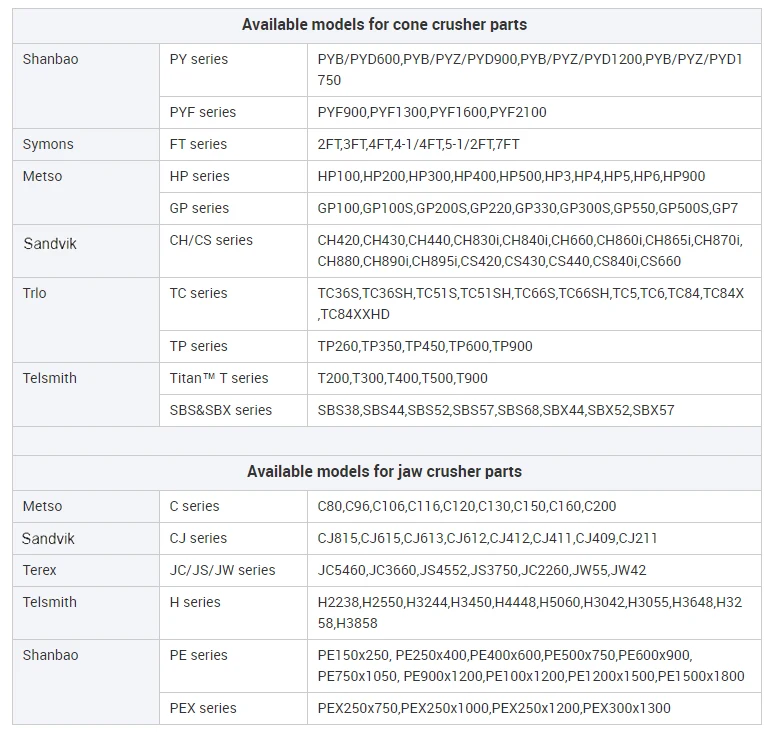Screen dimensions: 776x734
Task: Click the Trlo brand cell
Action: (35, 293)
